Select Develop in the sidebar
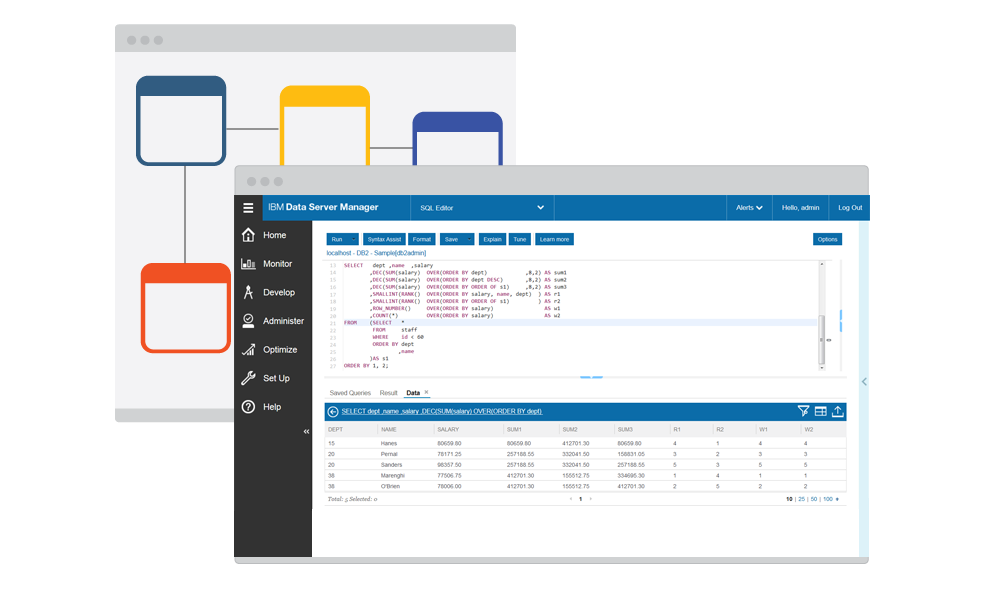Viewport: 1000px width, 600px height. pyautogui.click(x=279, y=293)
